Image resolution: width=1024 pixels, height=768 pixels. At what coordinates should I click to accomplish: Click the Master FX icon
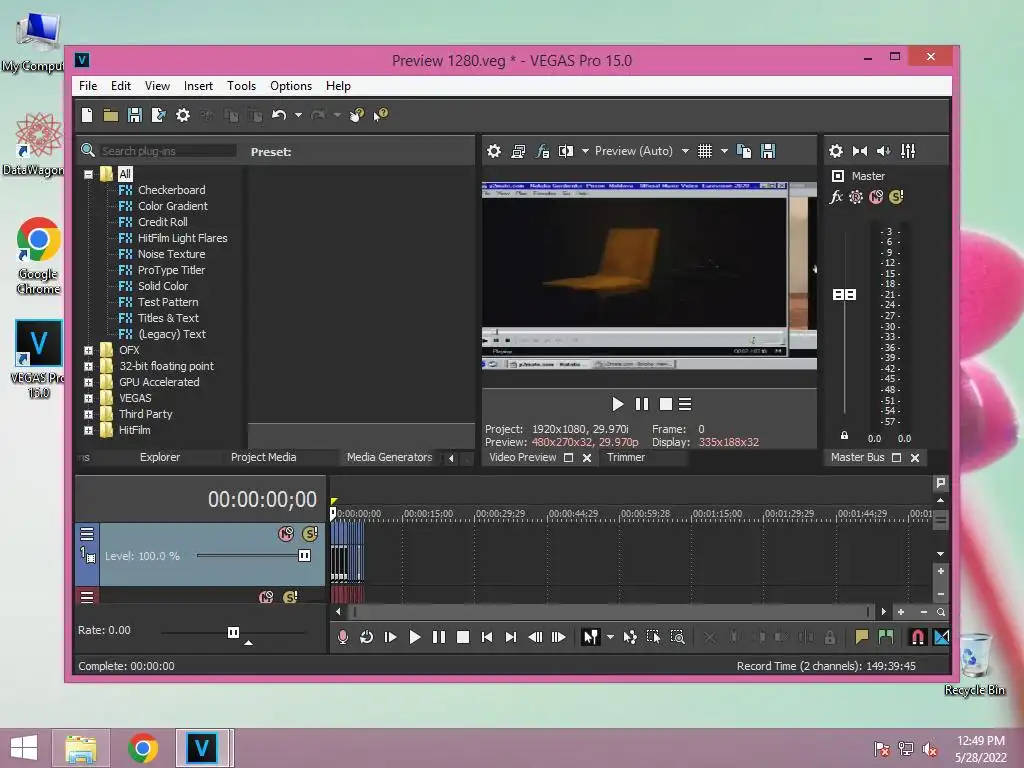pos(836,197)
